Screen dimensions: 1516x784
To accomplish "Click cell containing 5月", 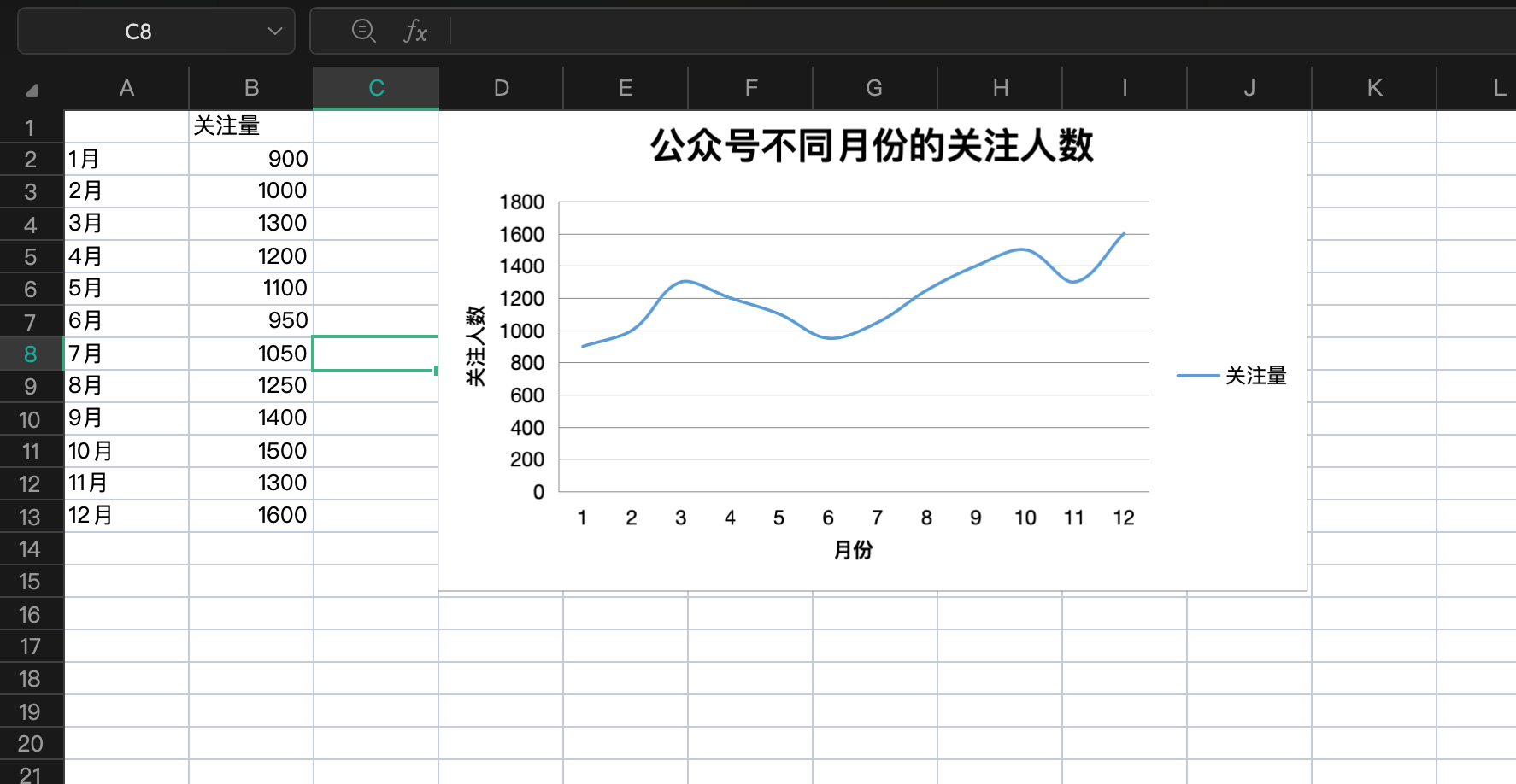I will [x=126, y=289].
